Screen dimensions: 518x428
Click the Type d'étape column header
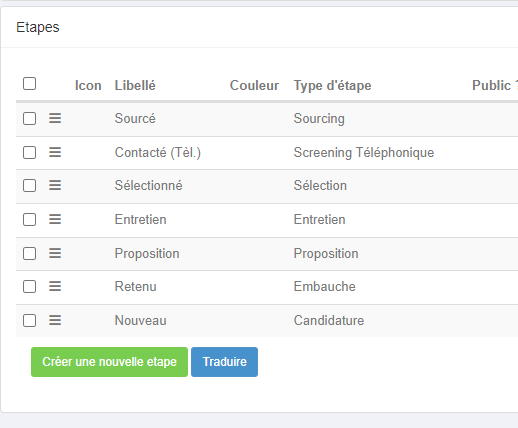[x=332, y=86]
